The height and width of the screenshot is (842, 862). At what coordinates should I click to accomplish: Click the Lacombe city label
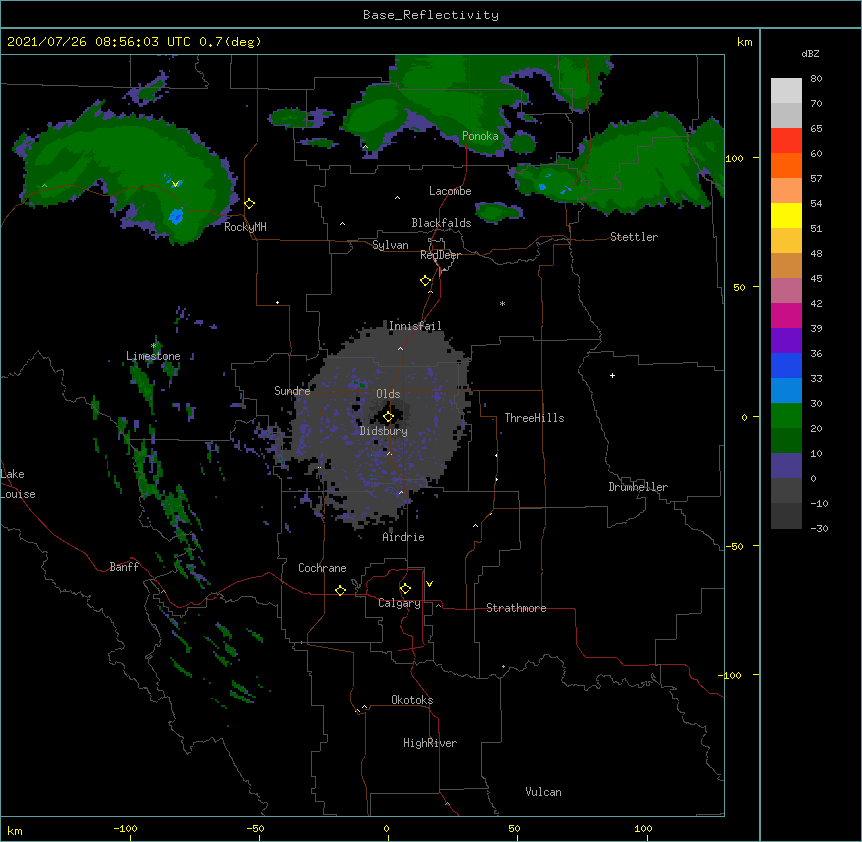450,191
